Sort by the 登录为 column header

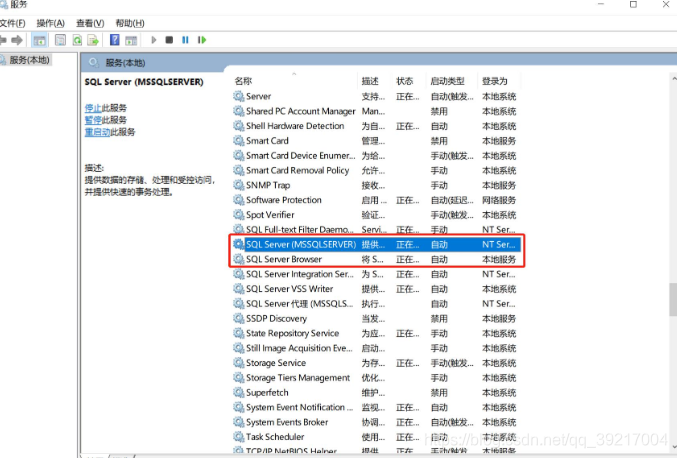coord(495,81)
